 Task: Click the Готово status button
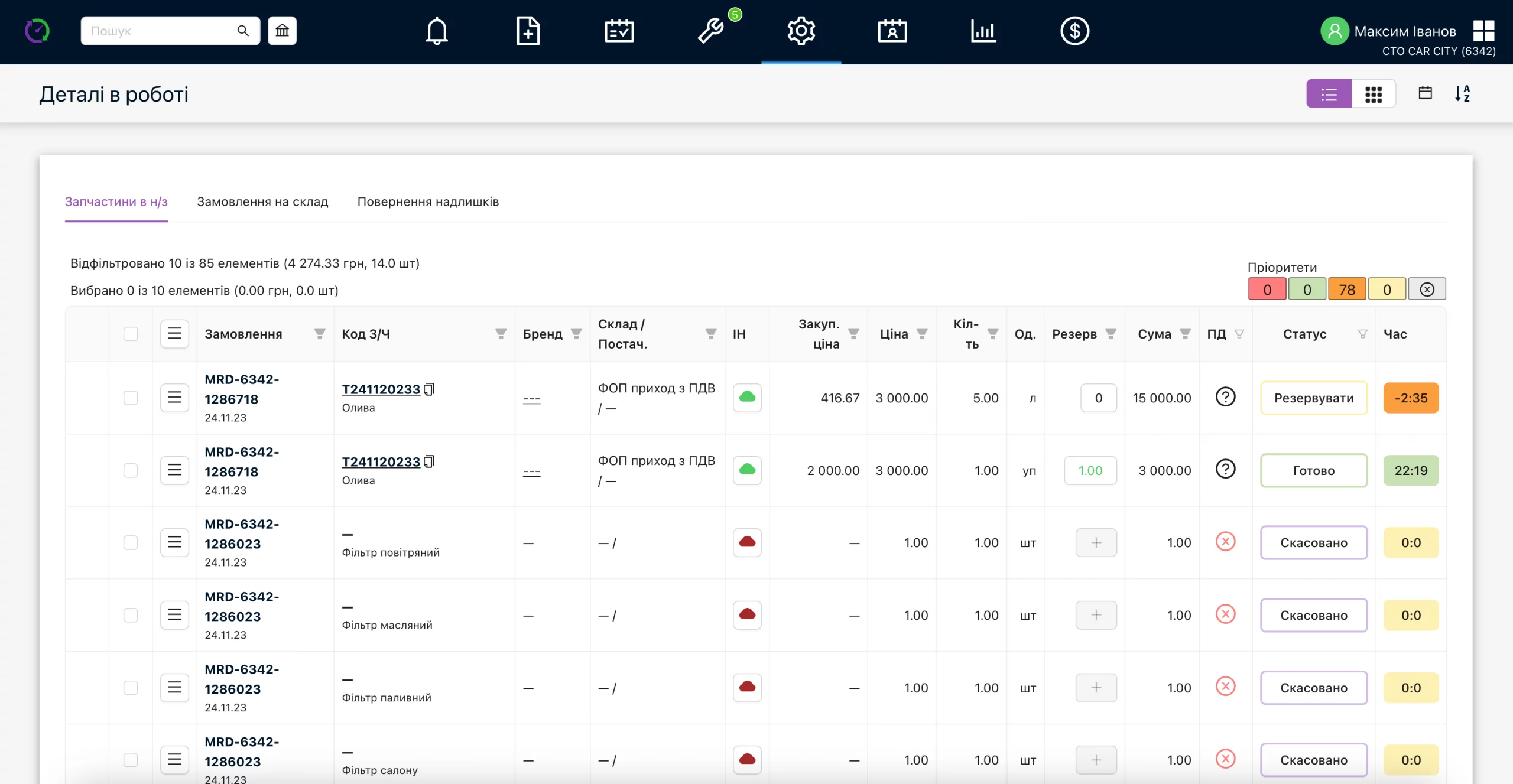pos(1313,470)
